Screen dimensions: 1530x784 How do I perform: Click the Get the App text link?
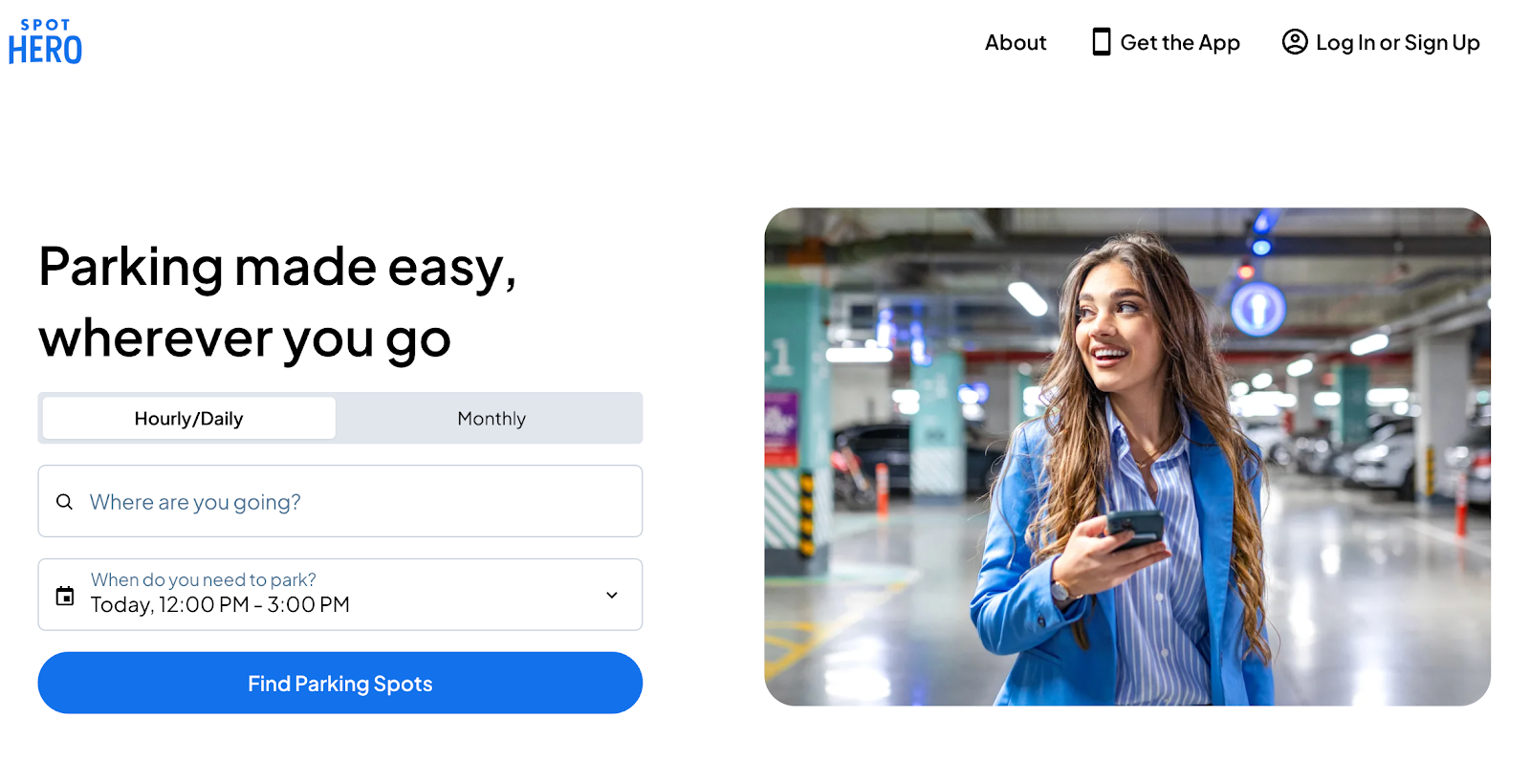(1180, 43)
